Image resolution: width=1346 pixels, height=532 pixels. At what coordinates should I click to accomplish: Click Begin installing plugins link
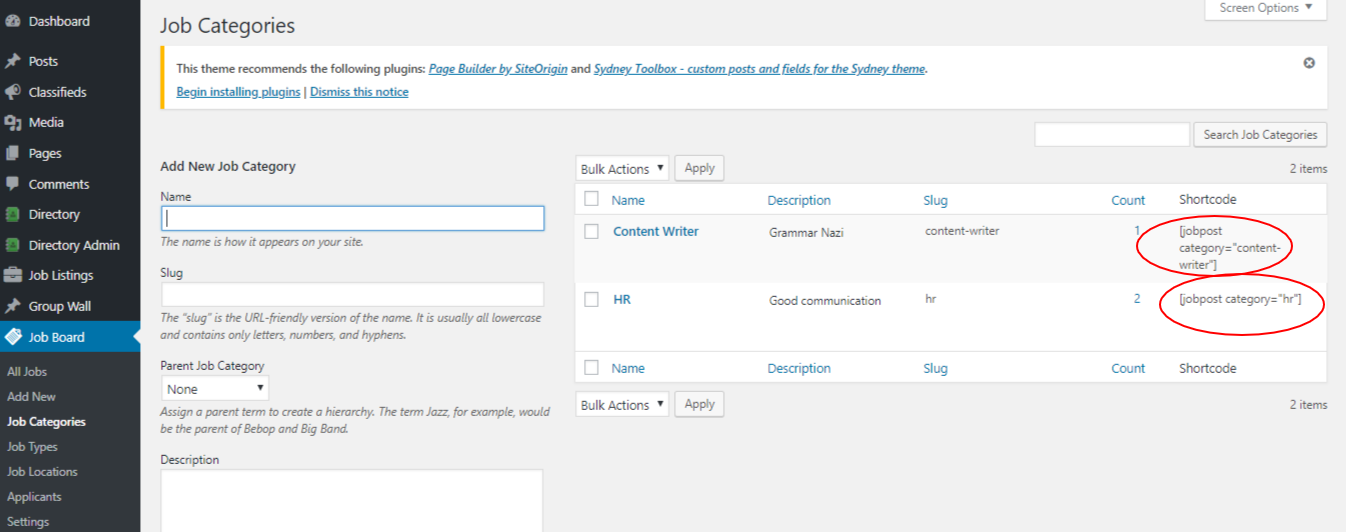238,92
